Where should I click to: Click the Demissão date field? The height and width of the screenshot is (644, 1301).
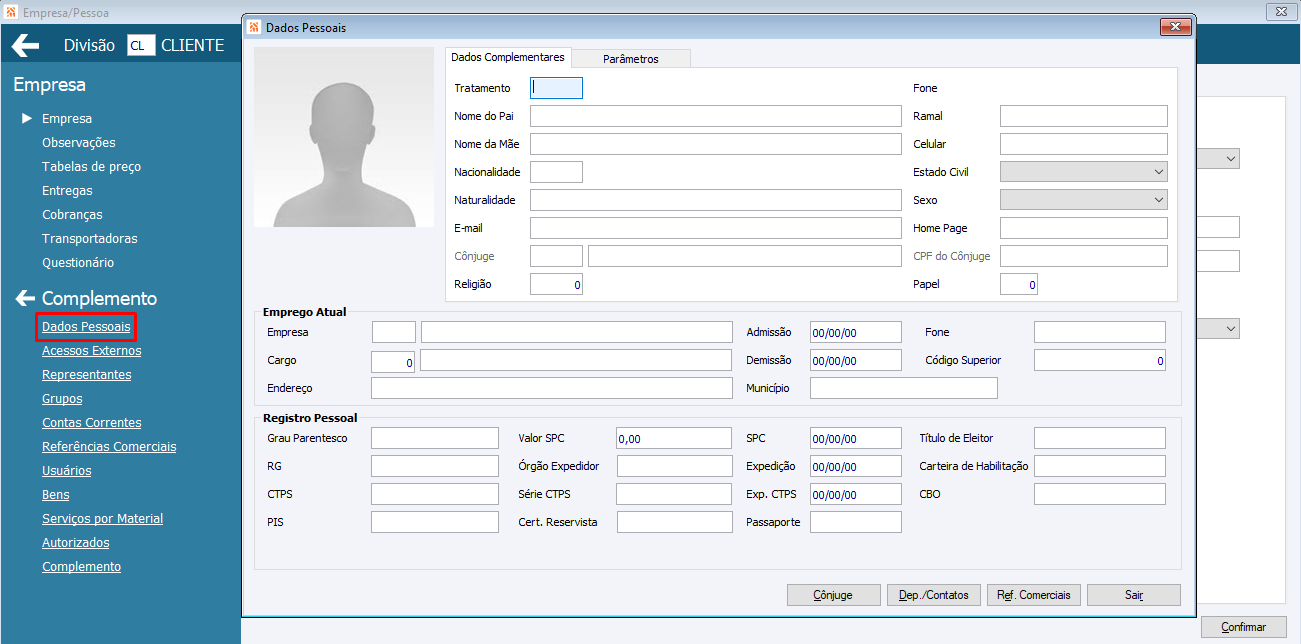pos(856,360)
